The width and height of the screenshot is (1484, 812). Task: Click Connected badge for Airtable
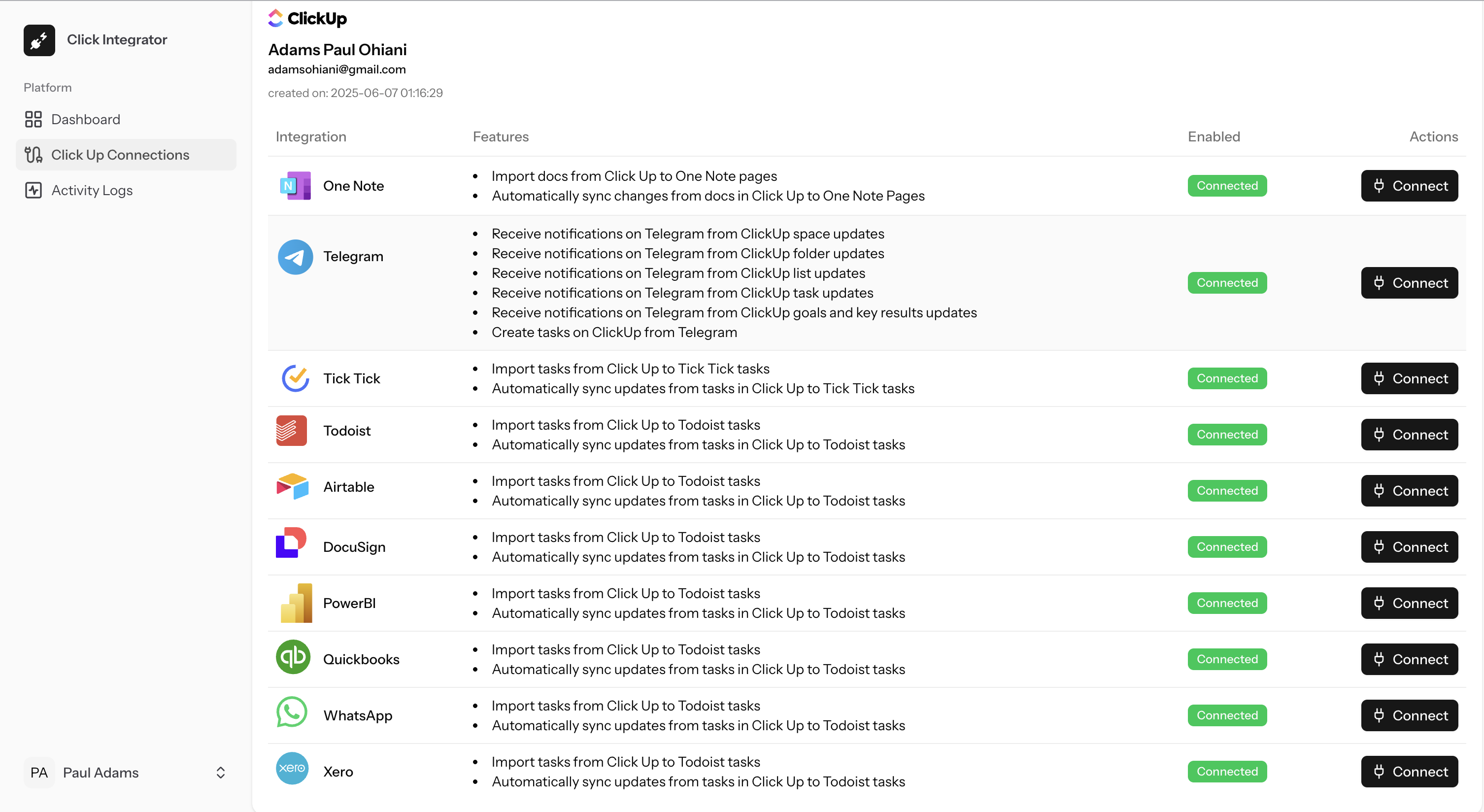click(x=1227, y=490)
